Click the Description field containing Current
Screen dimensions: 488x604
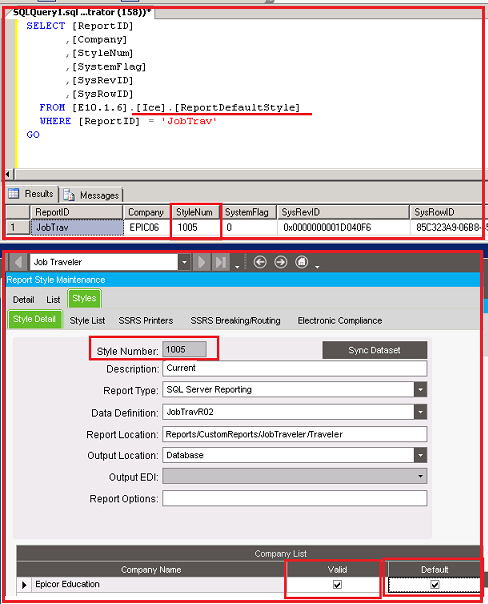pos(295,368)
